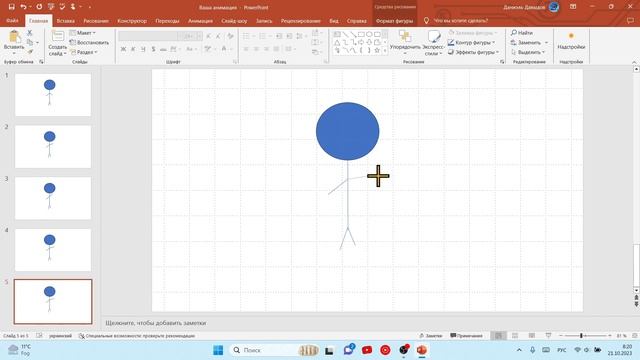The image size is (640, 360).
Task: Toggle Bold (Ж) formatting
Action: point(123,49)
